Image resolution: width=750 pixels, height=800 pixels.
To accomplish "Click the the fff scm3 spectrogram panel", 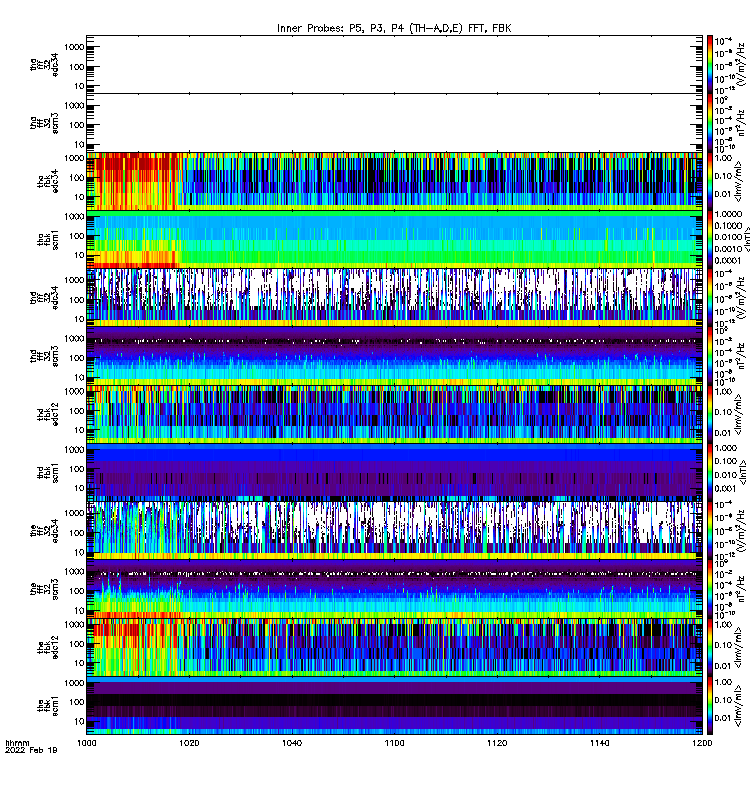I will pos(394,589).
